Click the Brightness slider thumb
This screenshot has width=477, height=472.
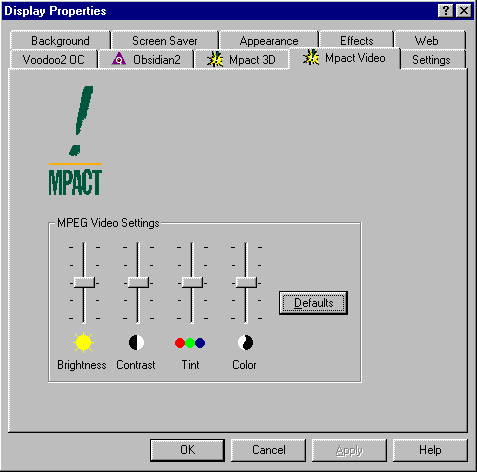[x=84, y=282]
